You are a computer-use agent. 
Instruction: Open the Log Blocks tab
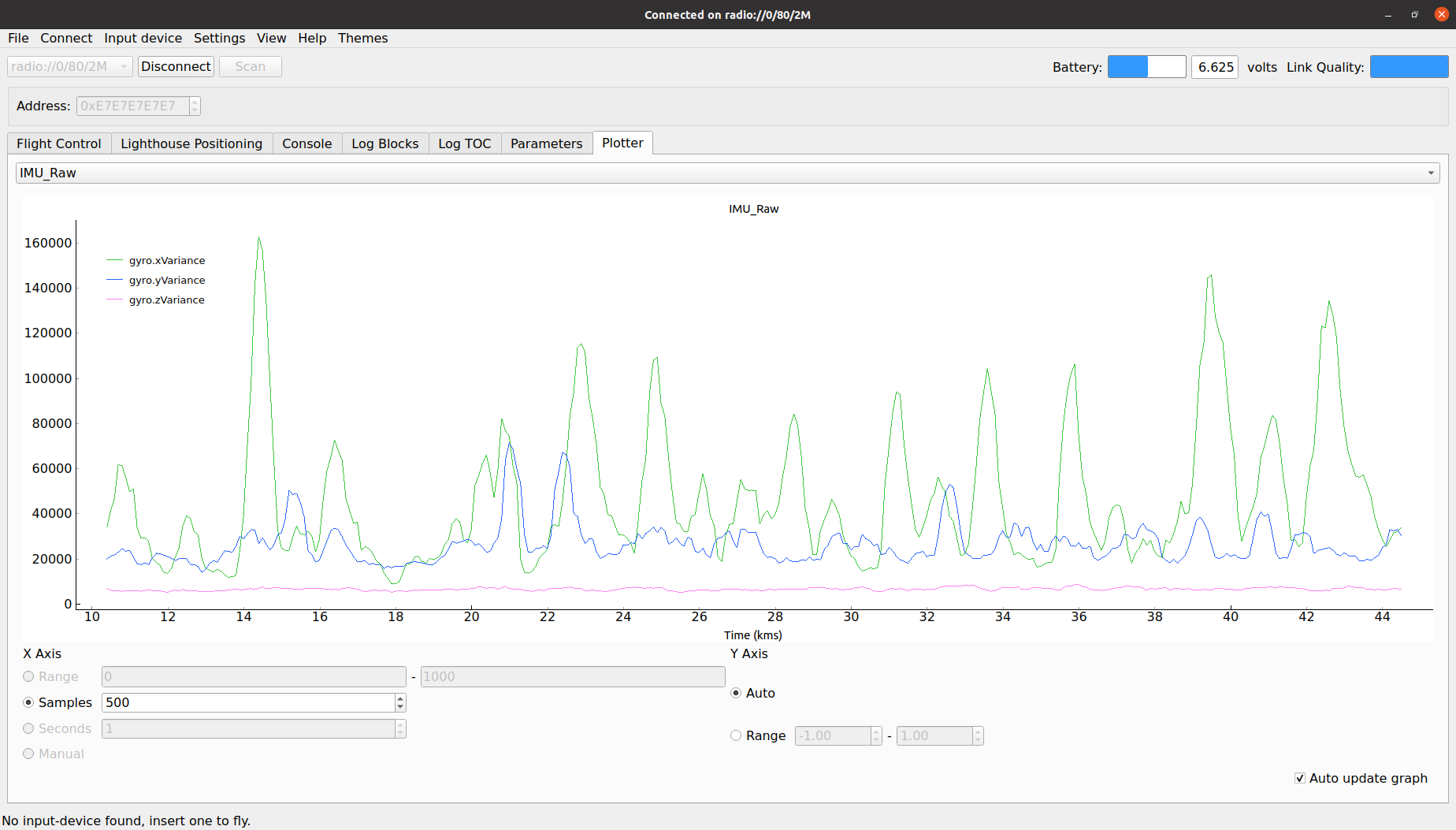[384, 143]
